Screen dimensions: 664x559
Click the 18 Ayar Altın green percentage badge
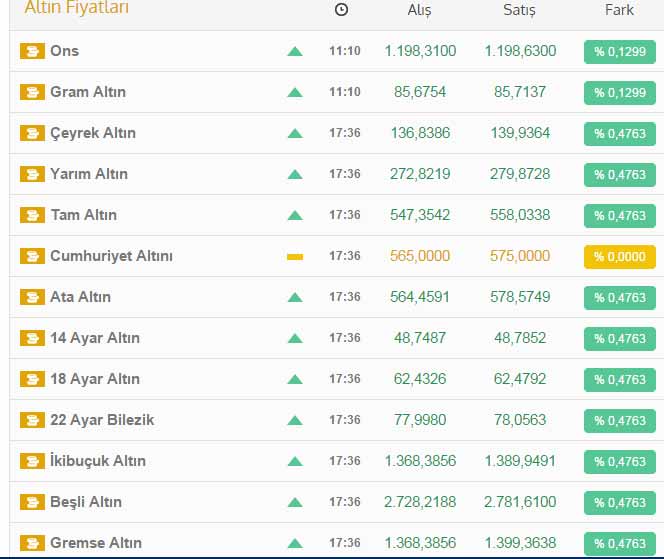tap(619, 380)
